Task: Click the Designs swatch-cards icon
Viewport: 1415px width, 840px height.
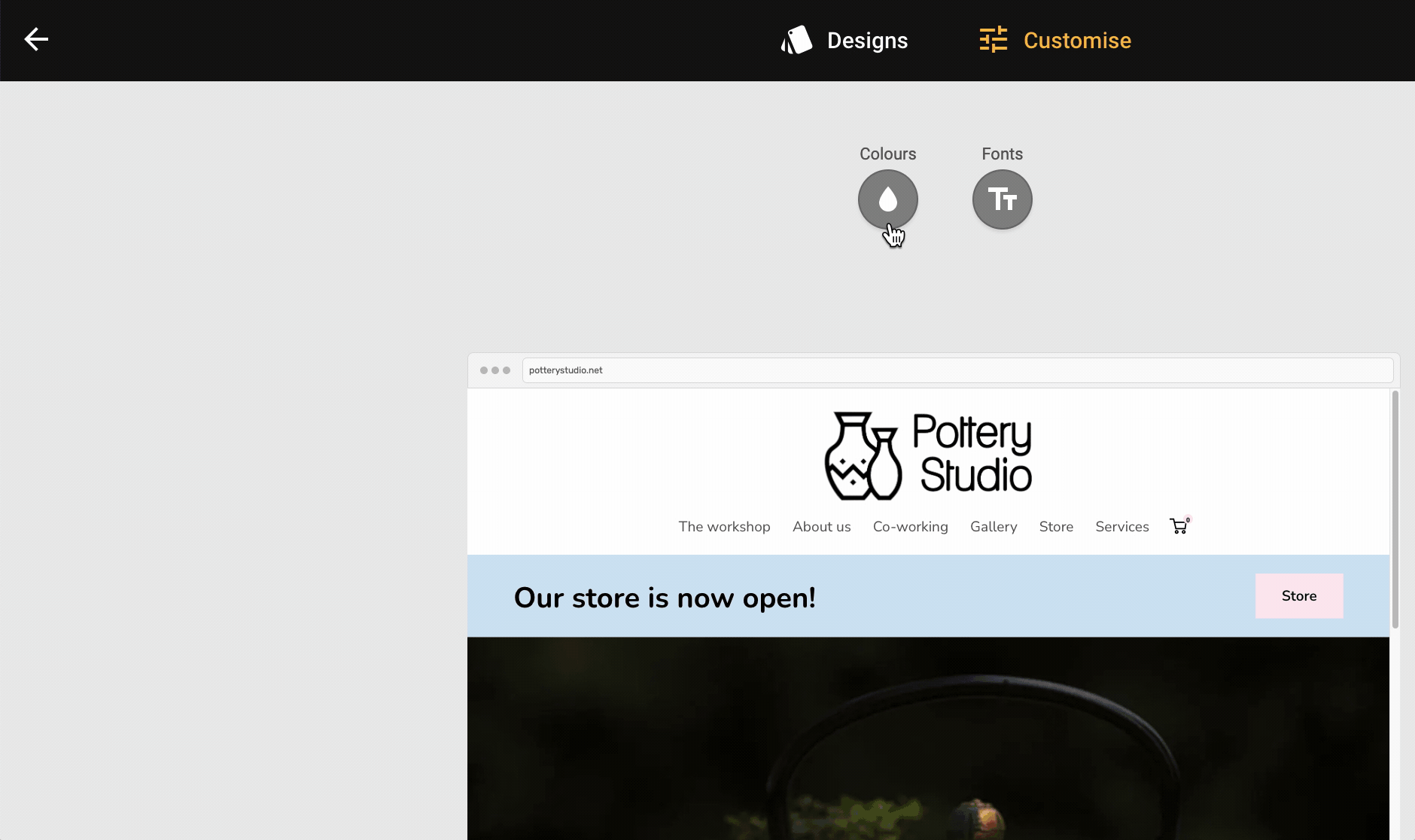Action: tap(796, 40)
